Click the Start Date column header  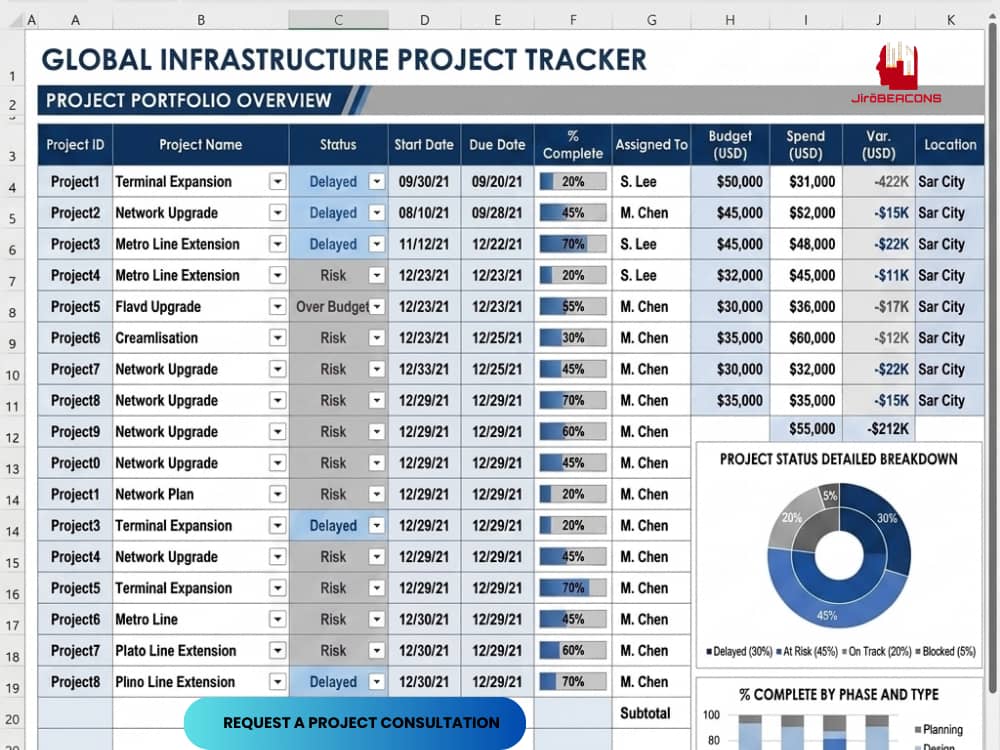(424, 145)
